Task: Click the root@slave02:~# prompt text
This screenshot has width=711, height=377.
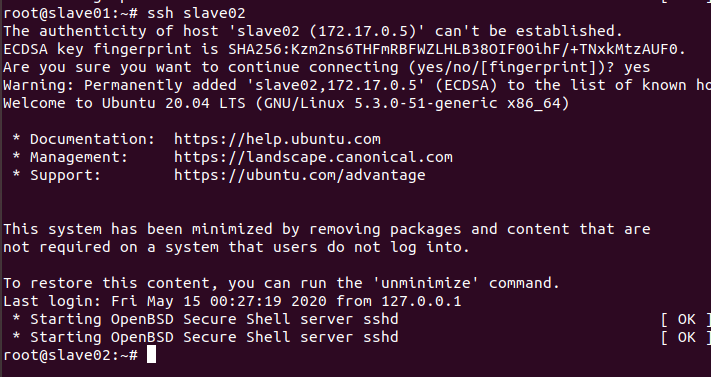Action: pos(70,355)
